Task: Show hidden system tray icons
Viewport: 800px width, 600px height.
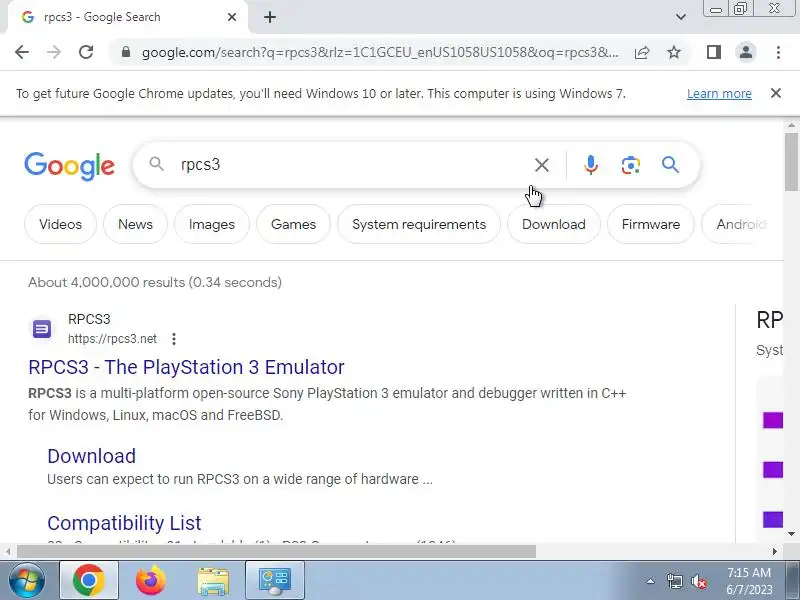Action: coord(651,581)
